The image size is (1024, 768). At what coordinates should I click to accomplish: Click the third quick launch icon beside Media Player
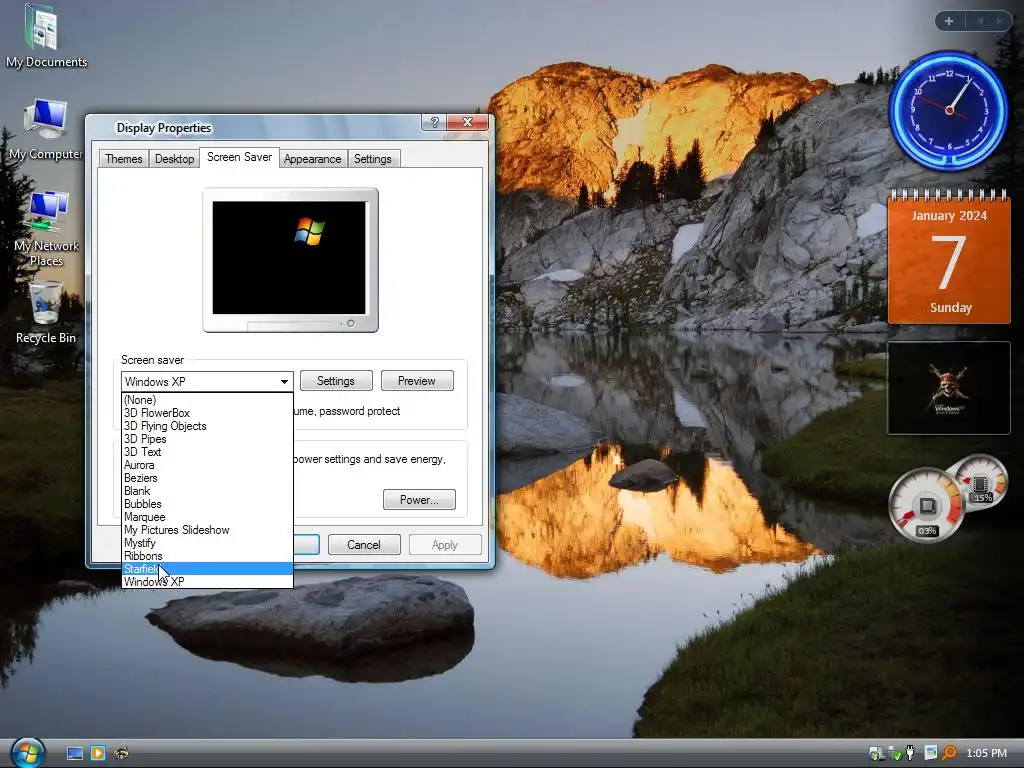pos(121,753)
